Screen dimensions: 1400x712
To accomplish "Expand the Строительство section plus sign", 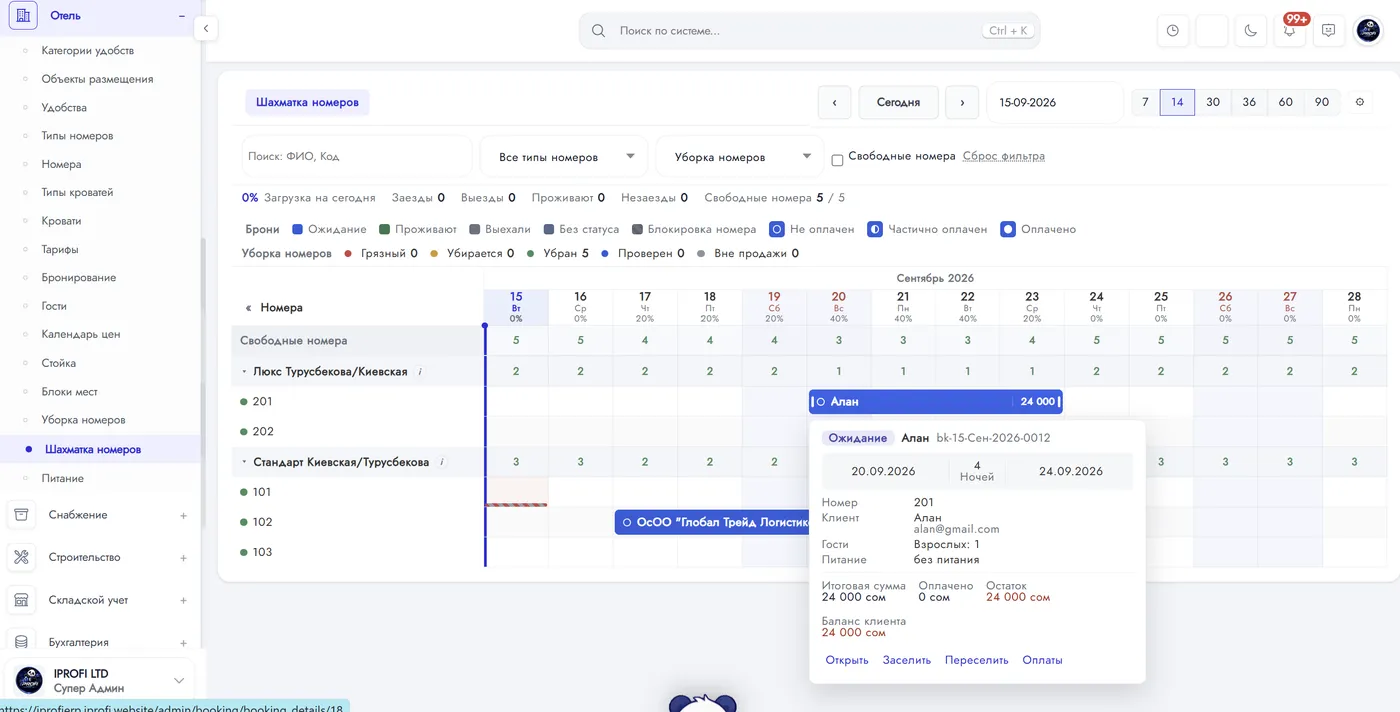I will 183,558.
